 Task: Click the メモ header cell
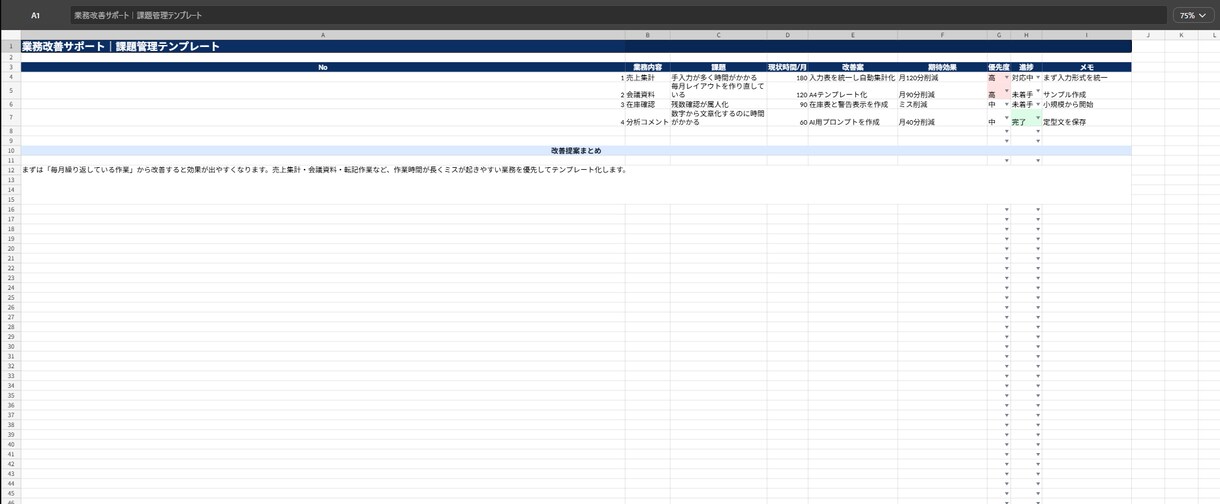click(x=1086, y=67)
